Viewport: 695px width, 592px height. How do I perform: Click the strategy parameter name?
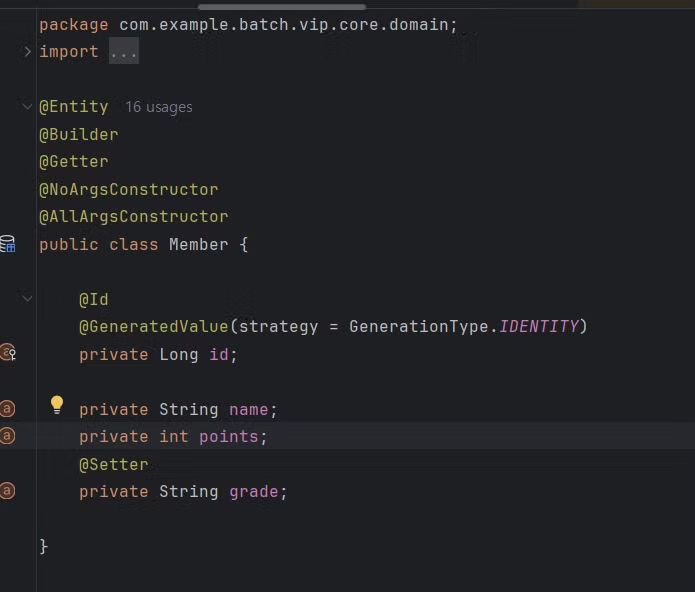[x=278, y=327]
